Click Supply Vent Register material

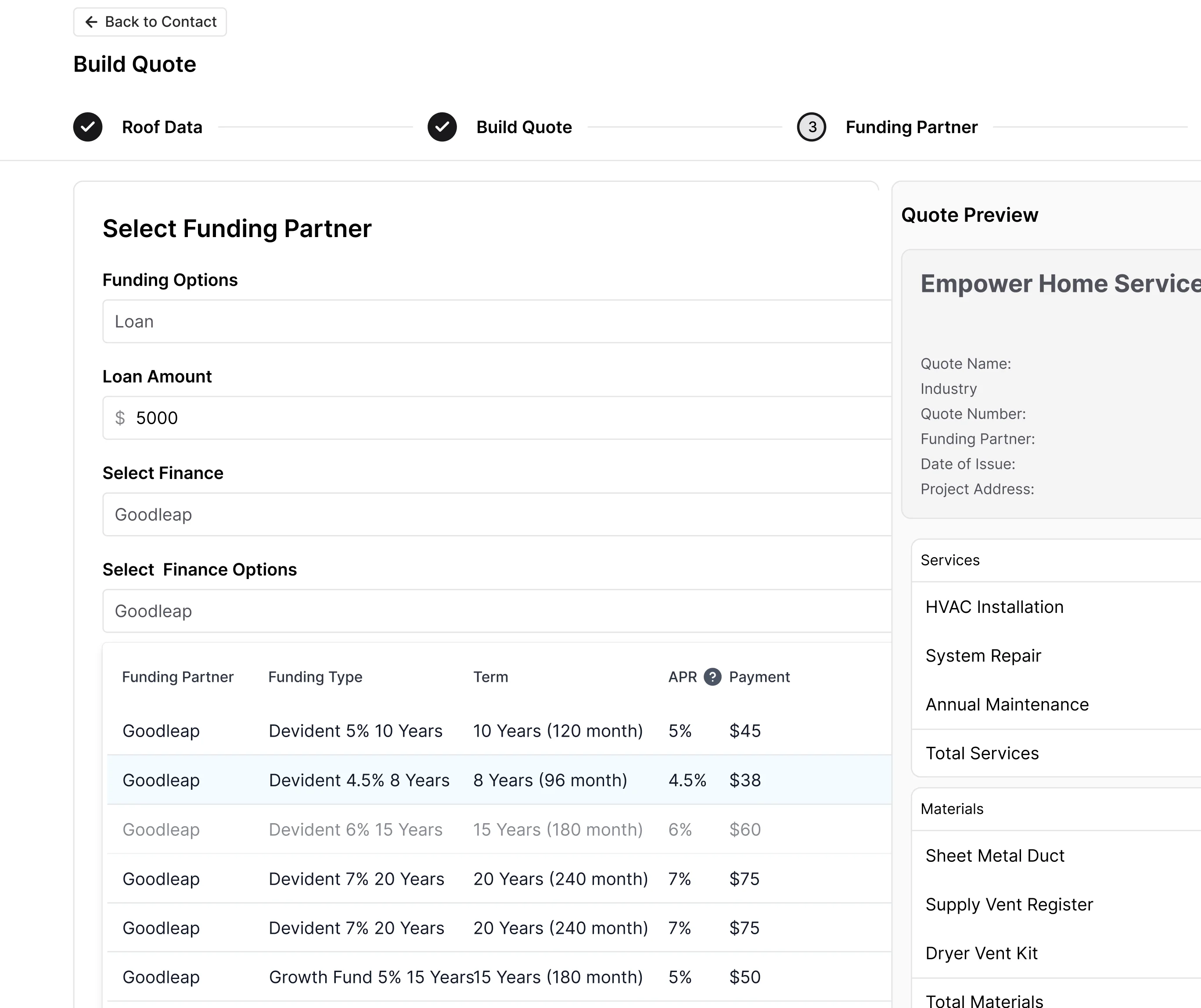tap(1009, 904)
